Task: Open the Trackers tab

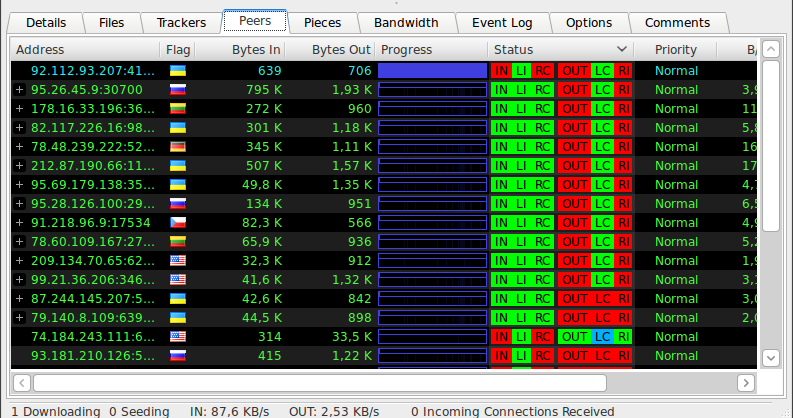Action: (181, 23)
